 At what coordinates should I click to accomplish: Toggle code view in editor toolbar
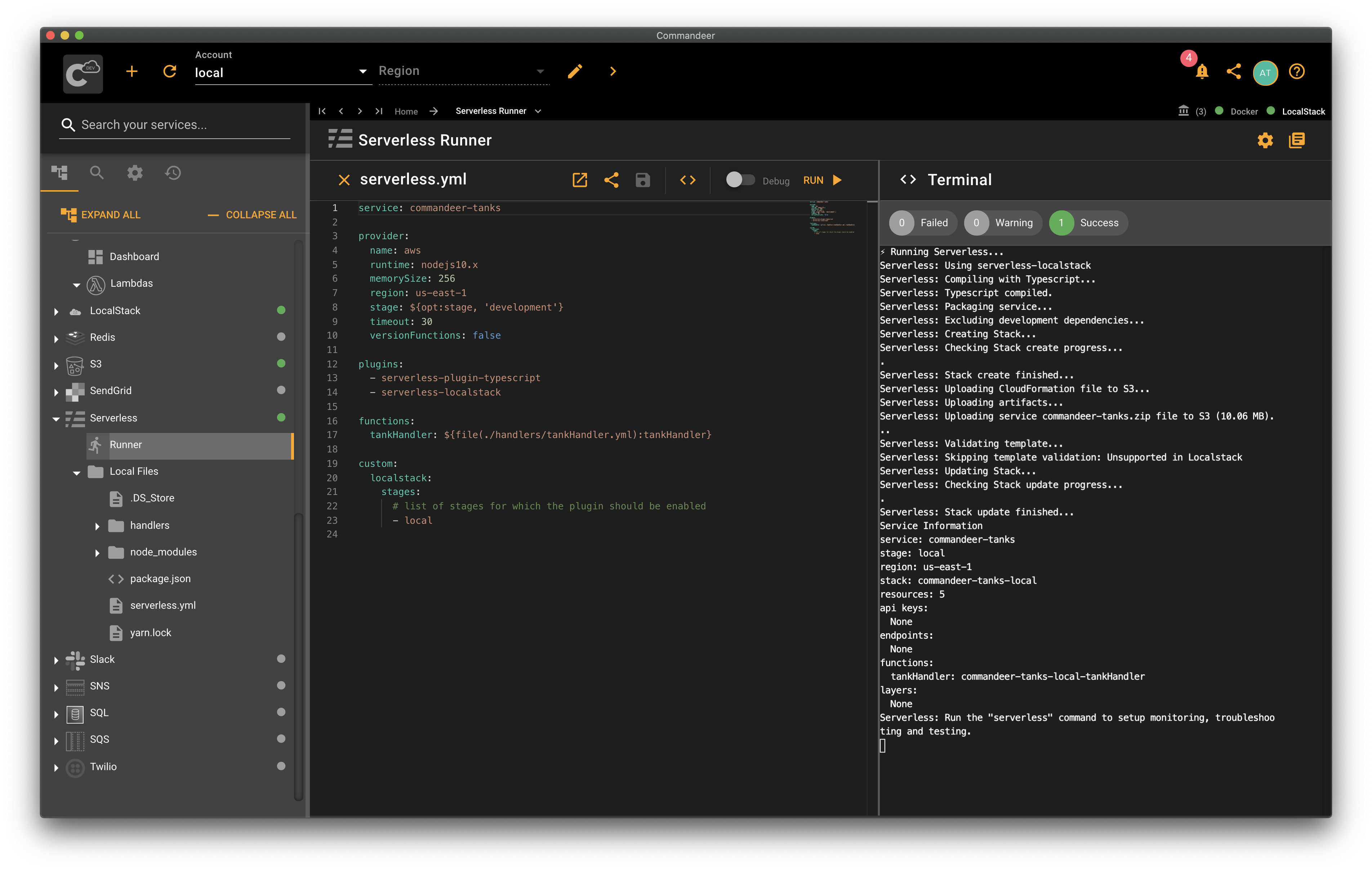[688, 180]
